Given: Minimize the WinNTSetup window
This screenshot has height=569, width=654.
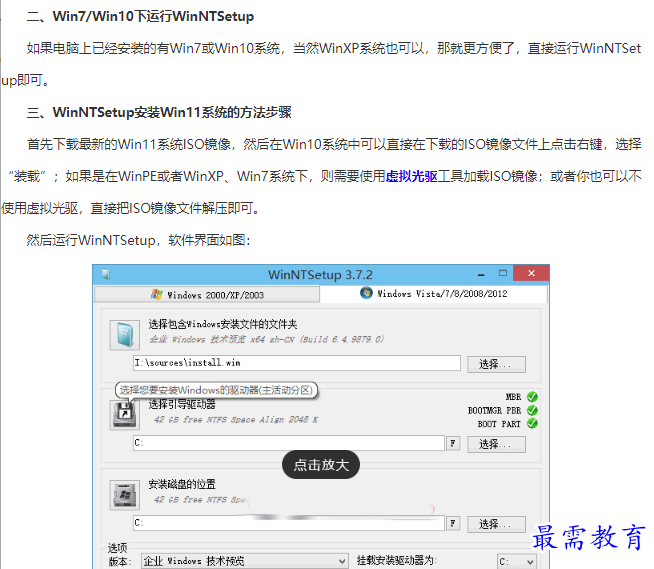Looking at the screenshot, I should tap(481, 274).
